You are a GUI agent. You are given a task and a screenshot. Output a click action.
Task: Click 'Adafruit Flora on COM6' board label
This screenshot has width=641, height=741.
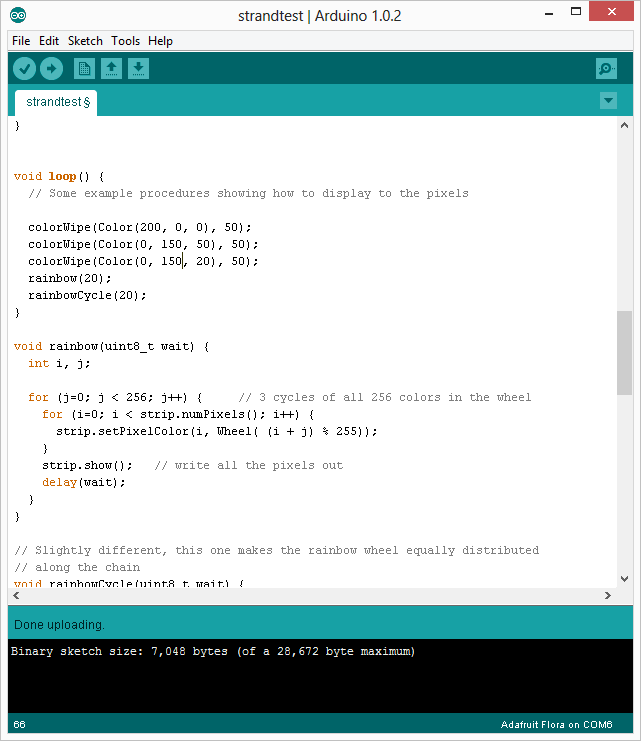coord(556,724)
